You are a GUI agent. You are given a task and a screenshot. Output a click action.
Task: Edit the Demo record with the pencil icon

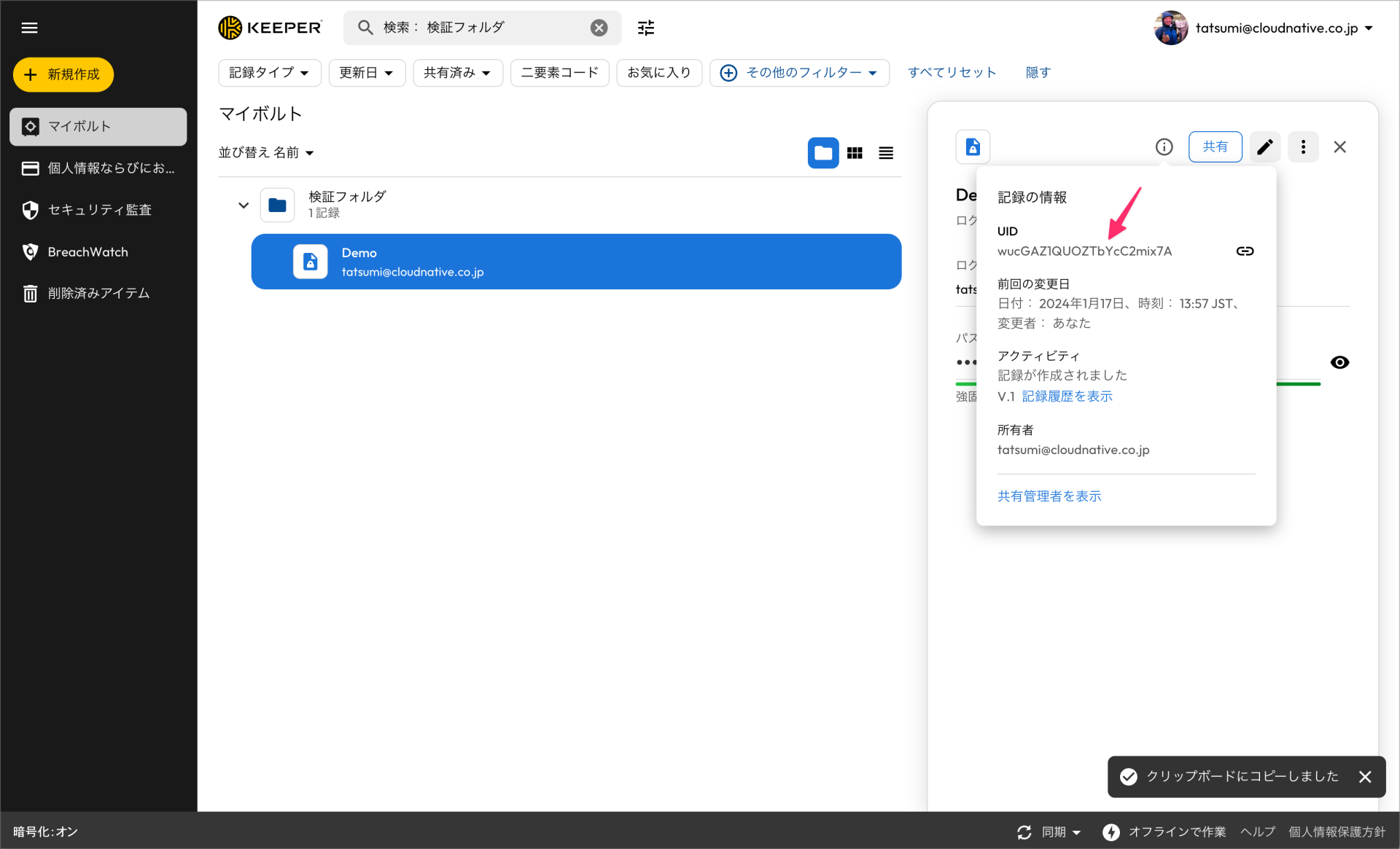tap(1265, 146)
